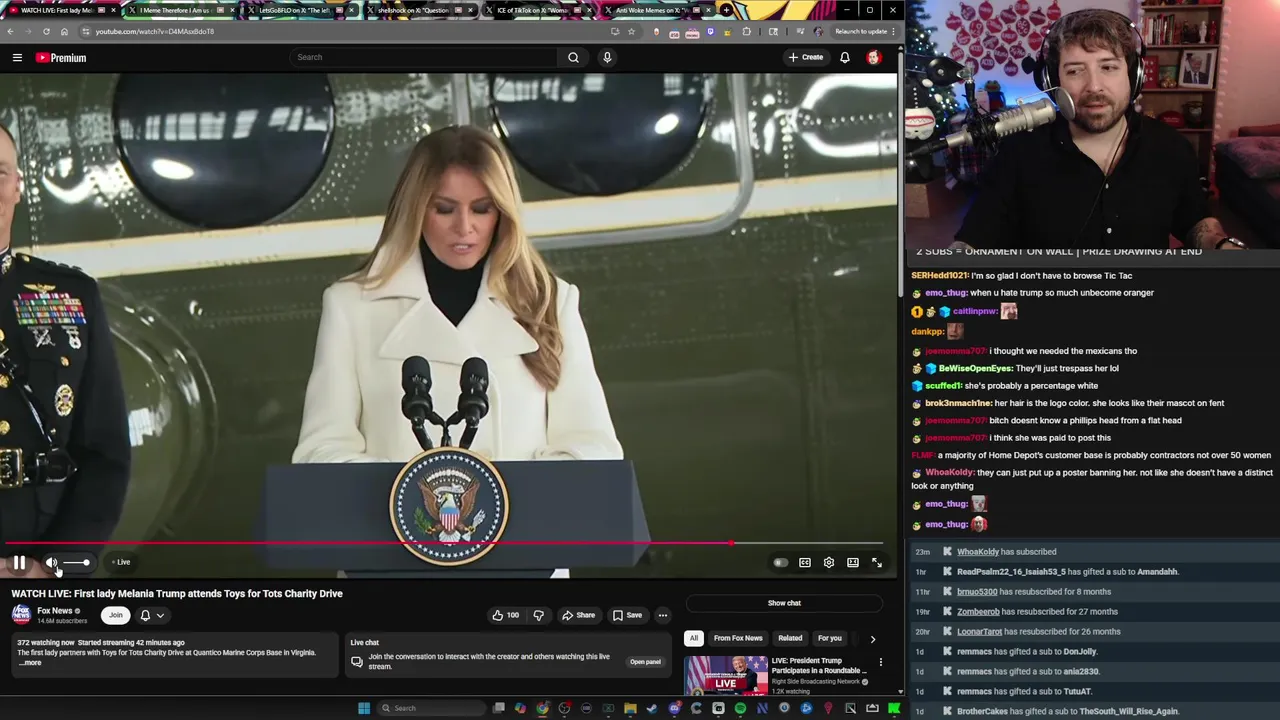Adjust the video volume slider
Screen dimensions: 1280x720
pyautogui.click(x=77, y=563)
